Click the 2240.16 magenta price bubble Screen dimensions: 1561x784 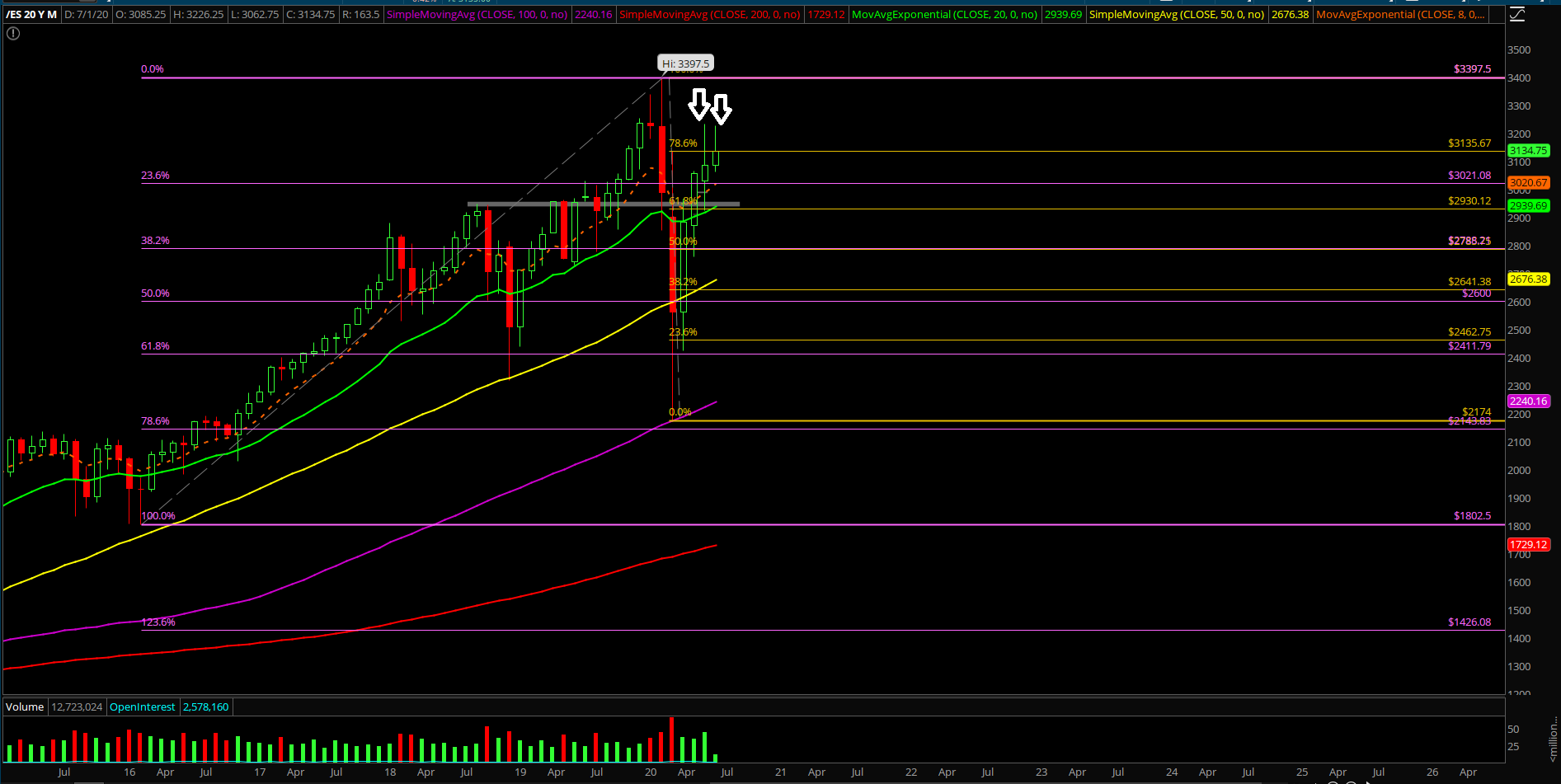1529,401
